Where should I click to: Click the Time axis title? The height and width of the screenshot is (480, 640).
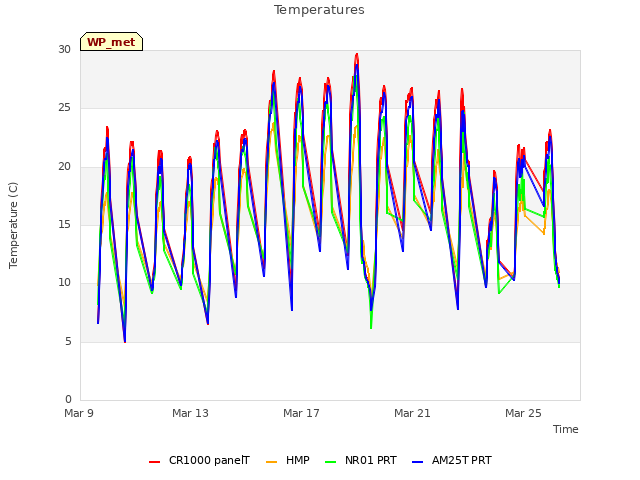tap(566, 429)
